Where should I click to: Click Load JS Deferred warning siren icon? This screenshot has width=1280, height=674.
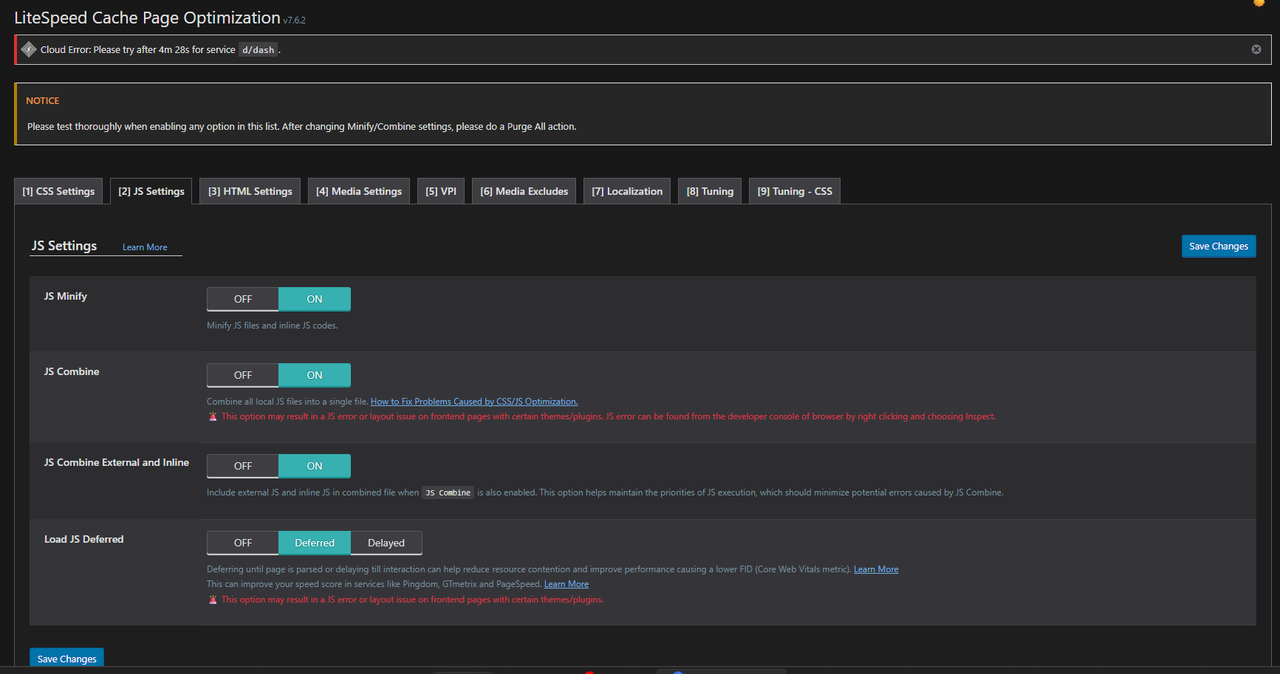click(x=213, y=600)
